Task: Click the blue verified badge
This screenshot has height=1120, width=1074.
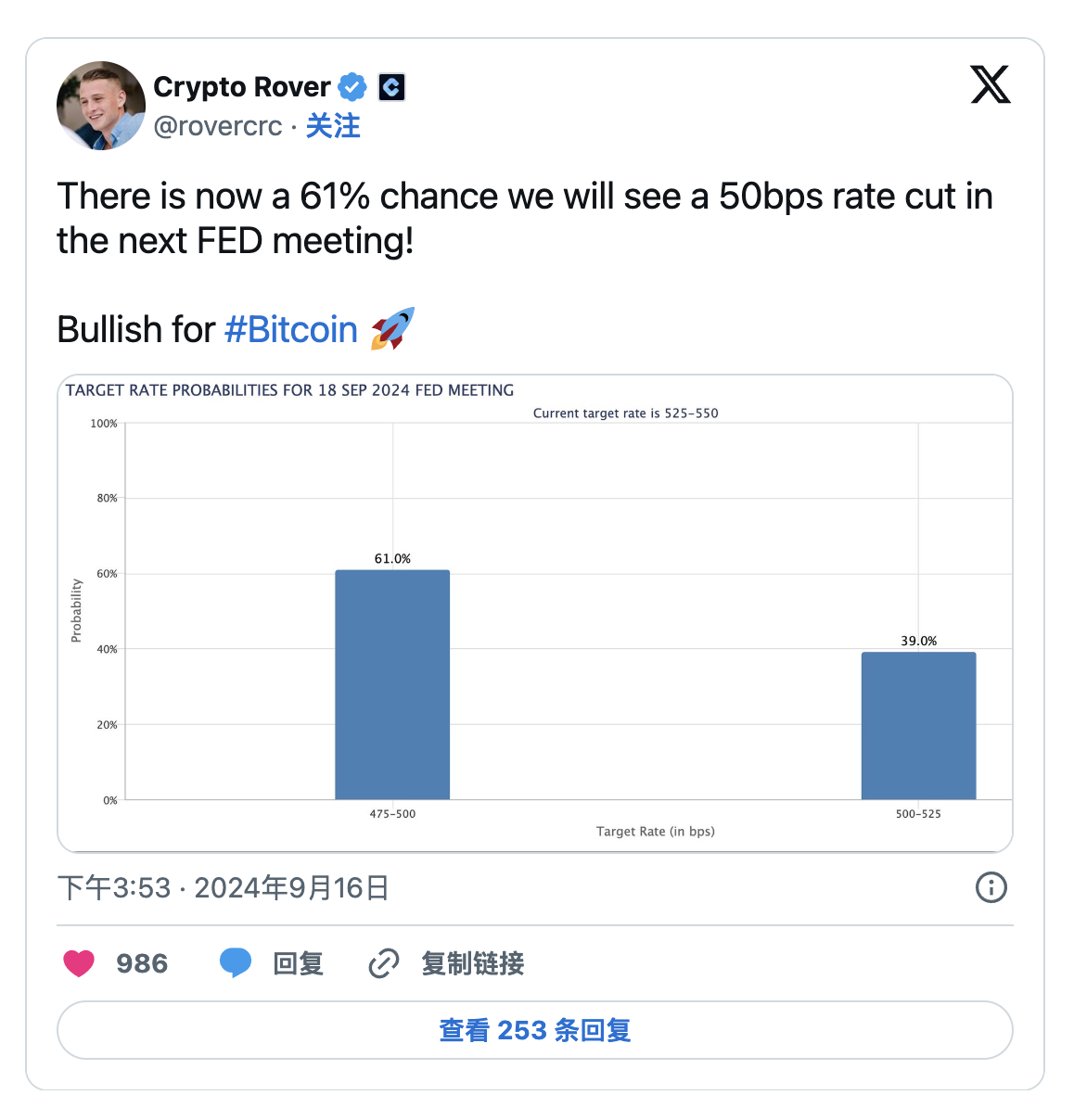Action: 352,87
